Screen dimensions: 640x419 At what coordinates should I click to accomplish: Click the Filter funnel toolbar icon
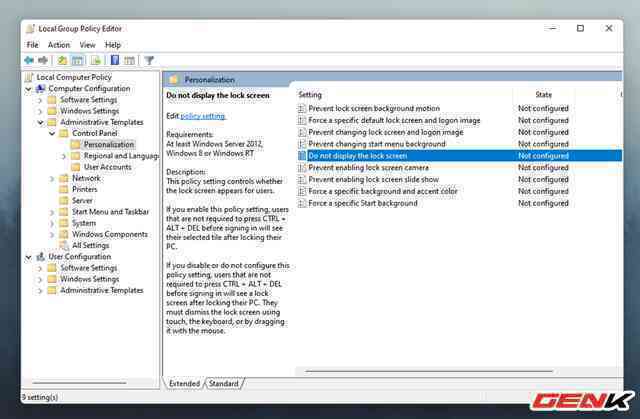click(149, 60)
